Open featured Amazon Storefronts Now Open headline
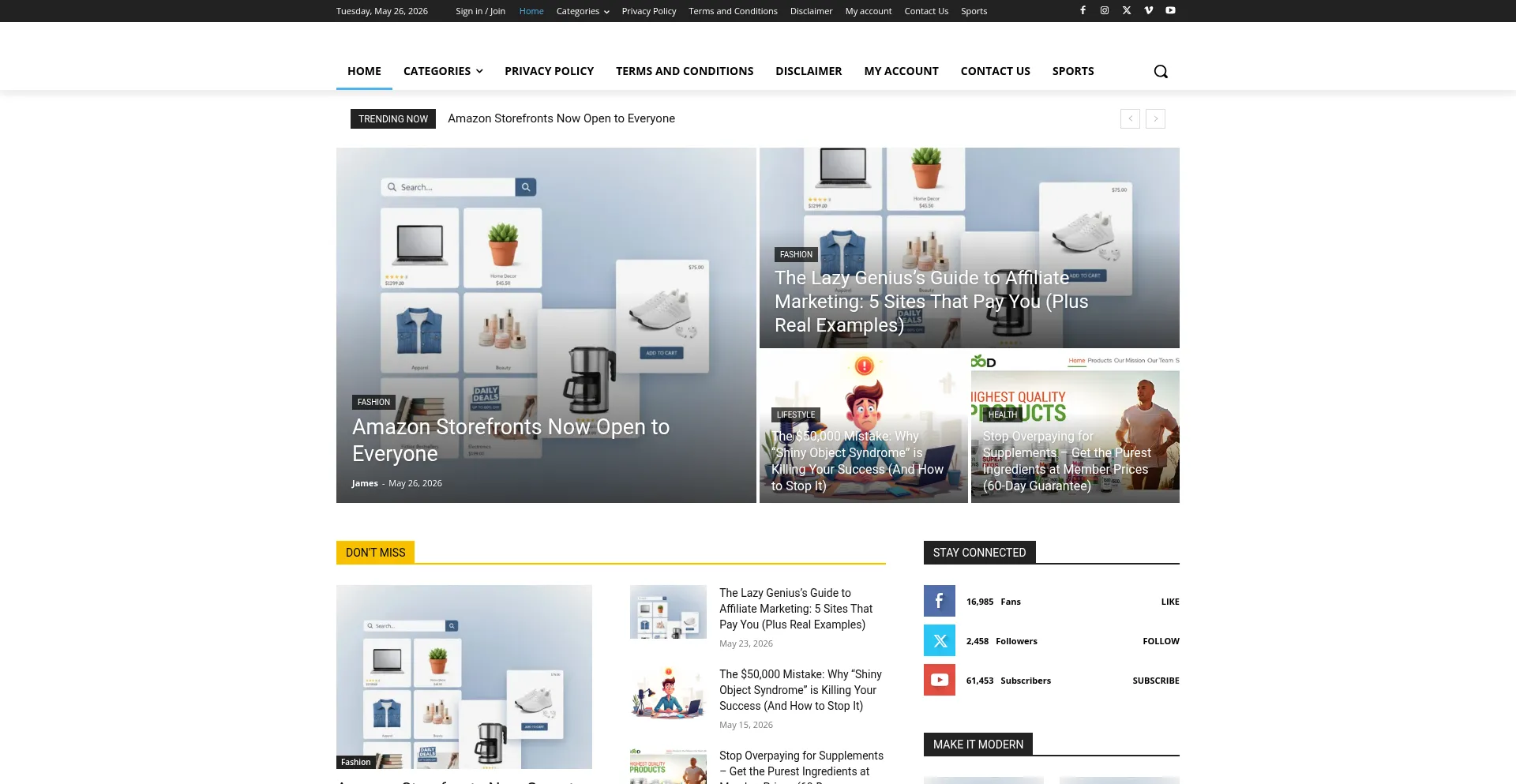1516x784 pixels. coord(510,440)
